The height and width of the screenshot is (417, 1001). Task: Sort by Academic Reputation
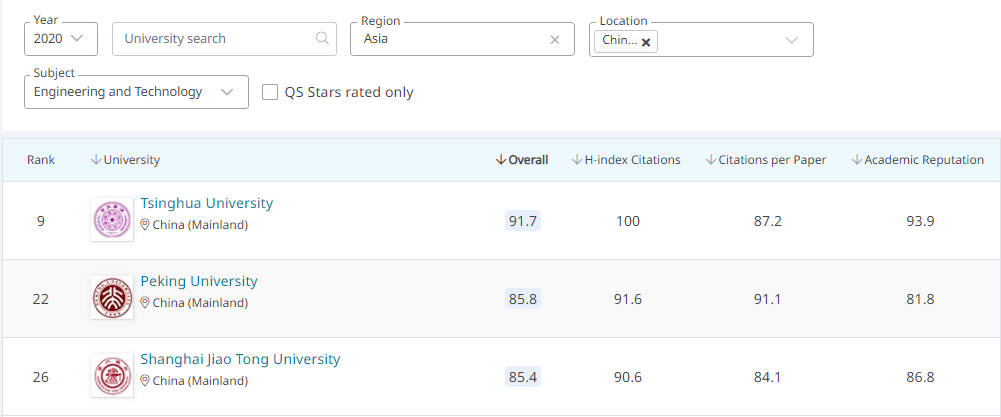click(x=918, y=160)
